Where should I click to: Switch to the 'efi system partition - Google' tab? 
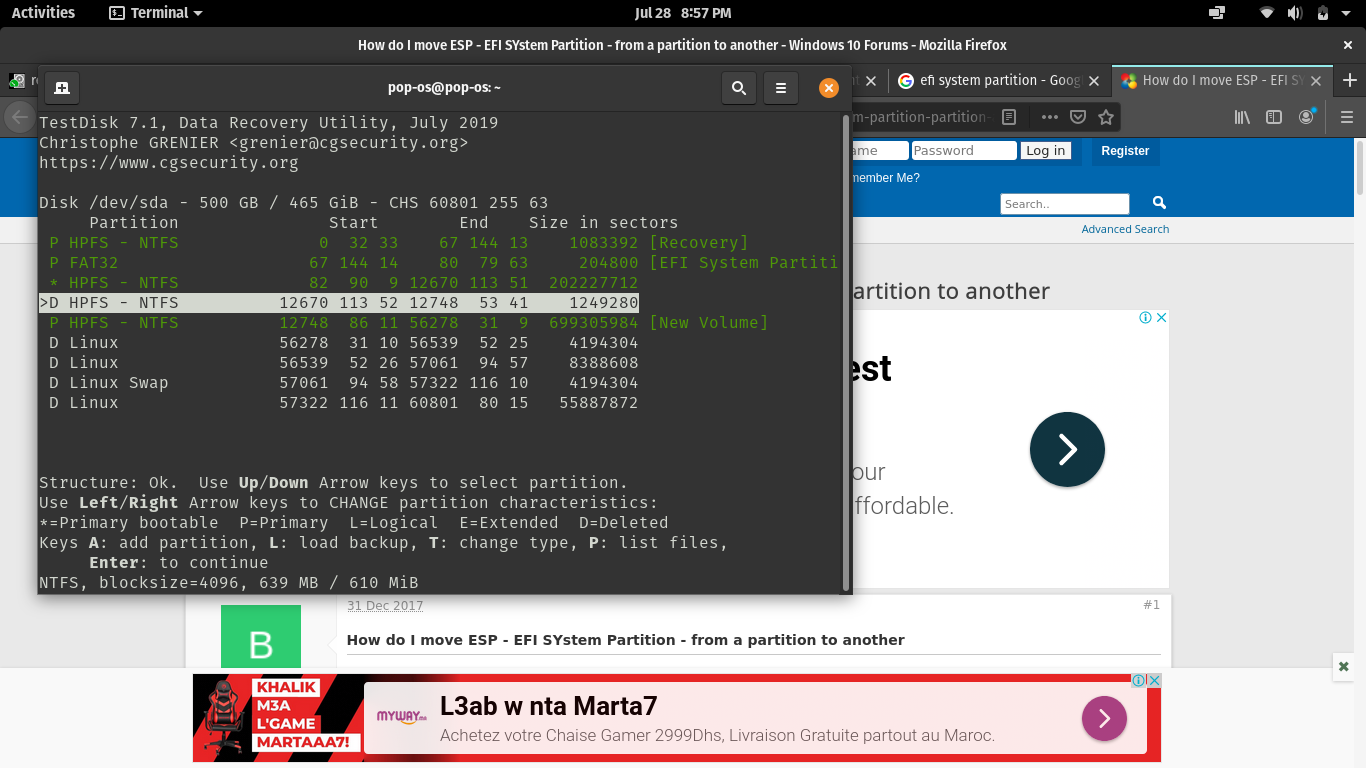tap(999, 80)
